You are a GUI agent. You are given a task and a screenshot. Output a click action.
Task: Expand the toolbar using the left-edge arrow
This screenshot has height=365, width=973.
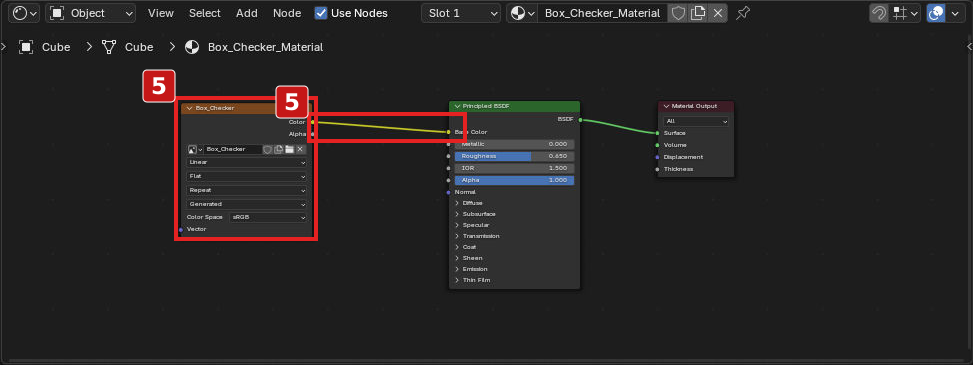click(x=3, y=47)
